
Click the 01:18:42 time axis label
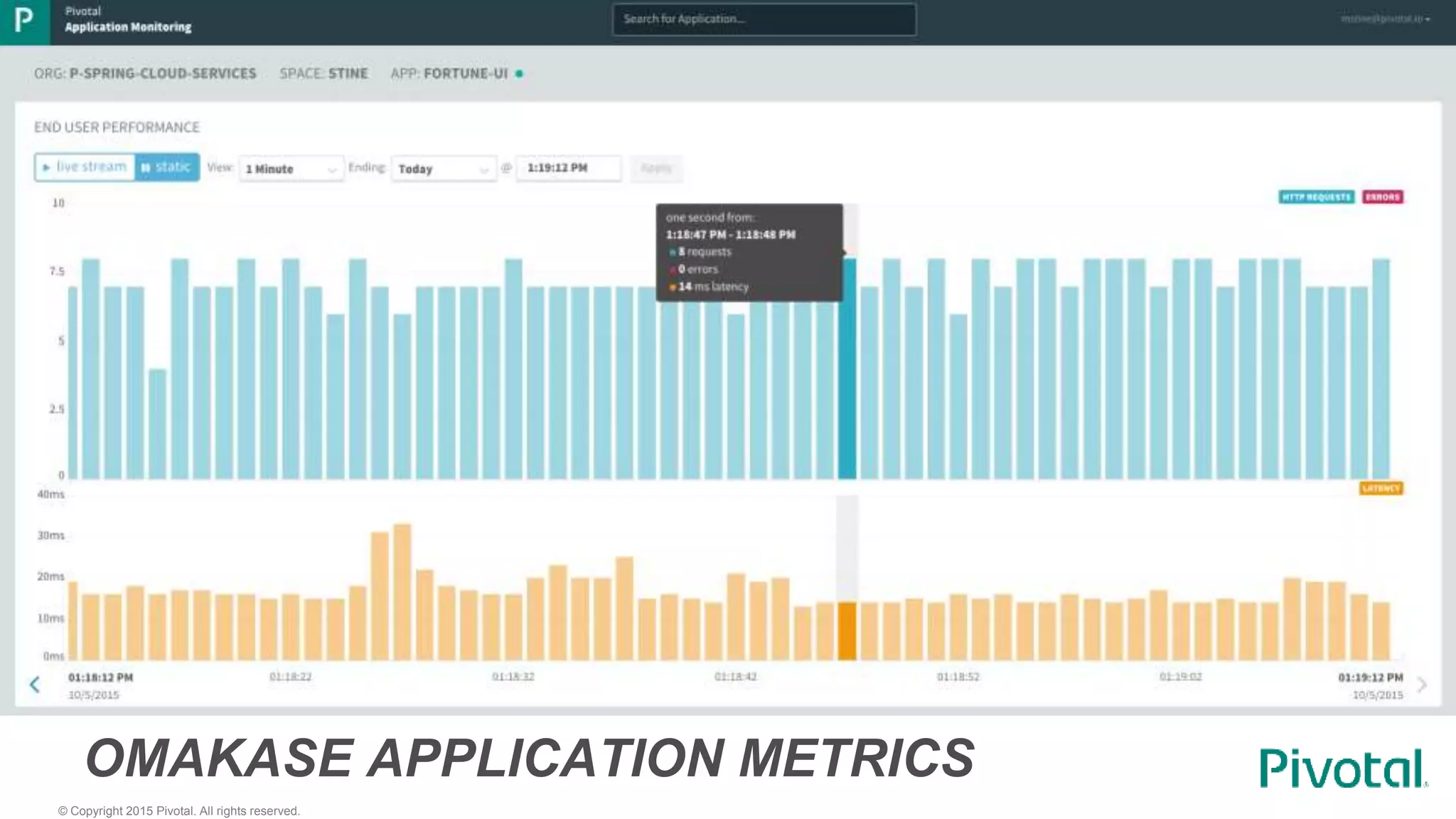pyautogui.click(x=735, y=677)
